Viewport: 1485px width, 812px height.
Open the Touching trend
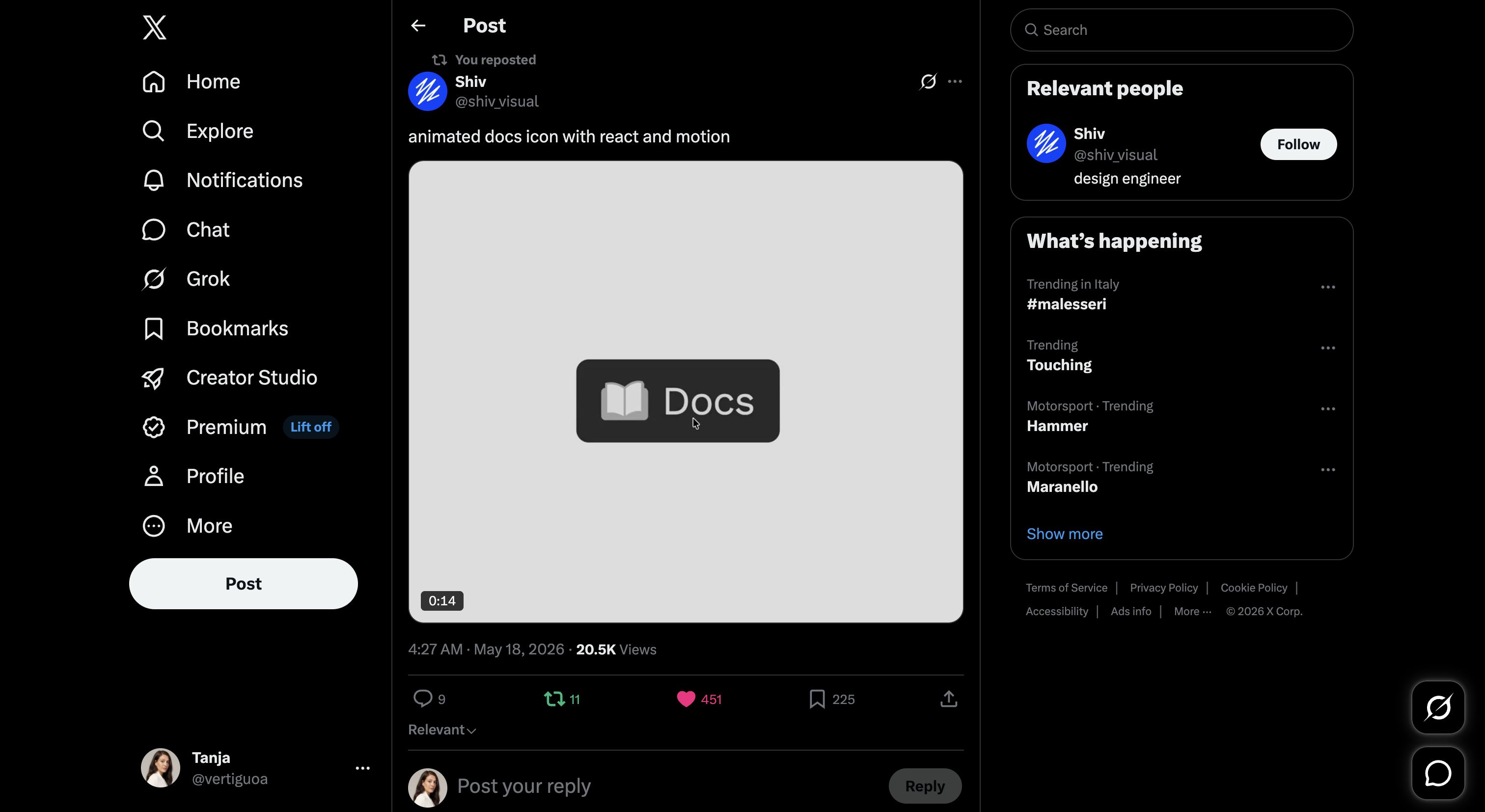[1059, 365]
